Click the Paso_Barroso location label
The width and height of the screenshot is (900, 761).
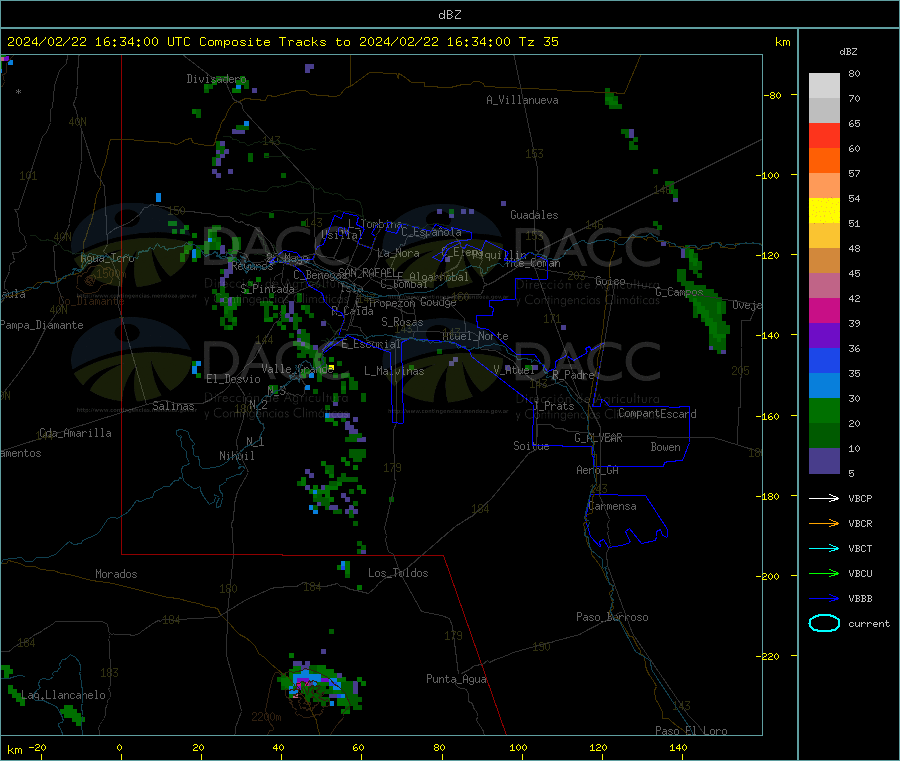612,618
